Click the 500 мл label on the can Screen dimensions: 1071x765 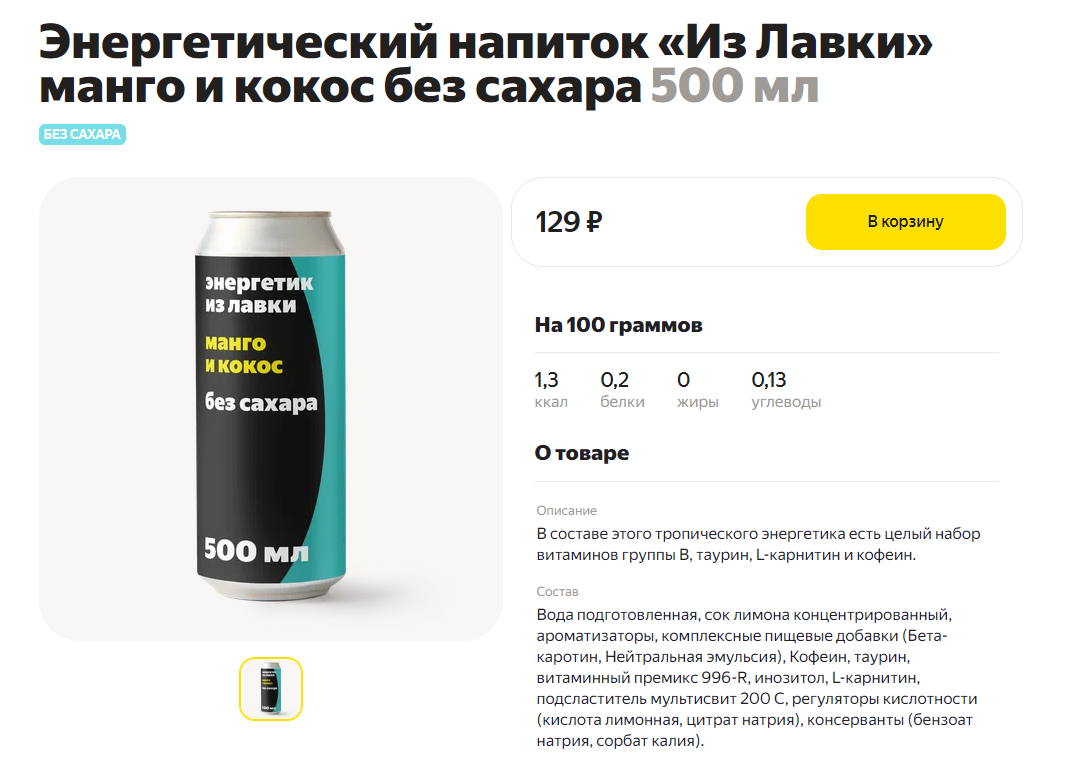256,551
